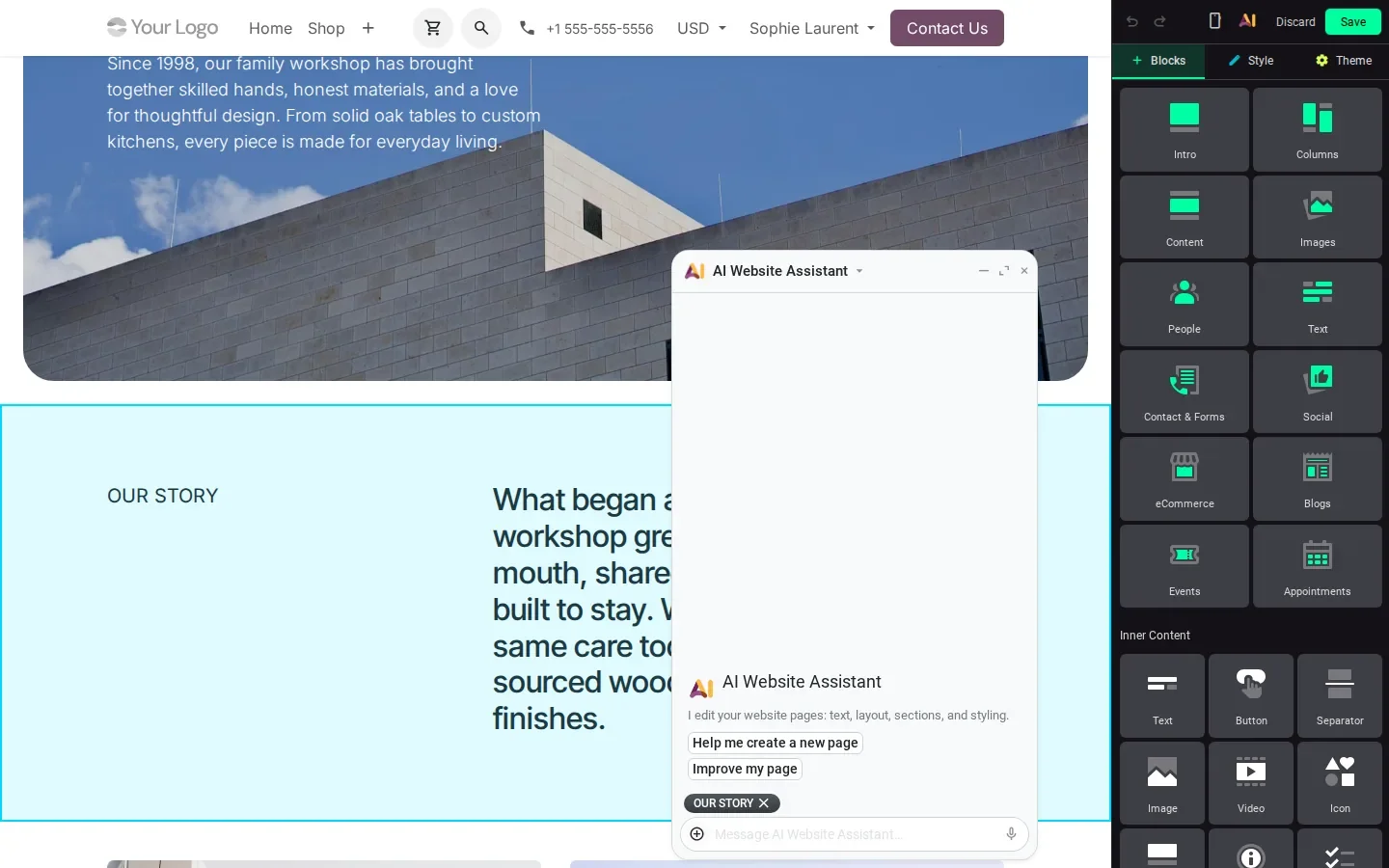Screen dimensions: 1389x868
Task: Click the Your Logo site logo
Action: tap(163, 27)
